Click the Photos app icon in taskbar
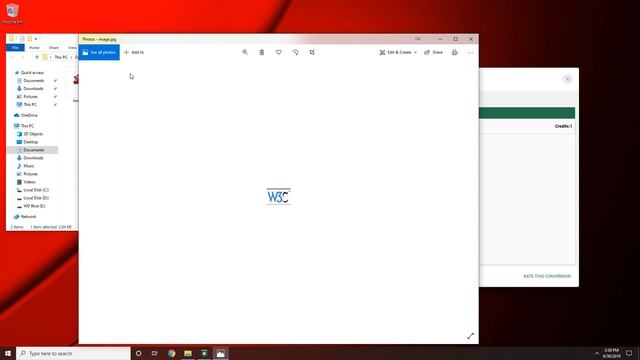The image size is (640, 360). point(220,353)
